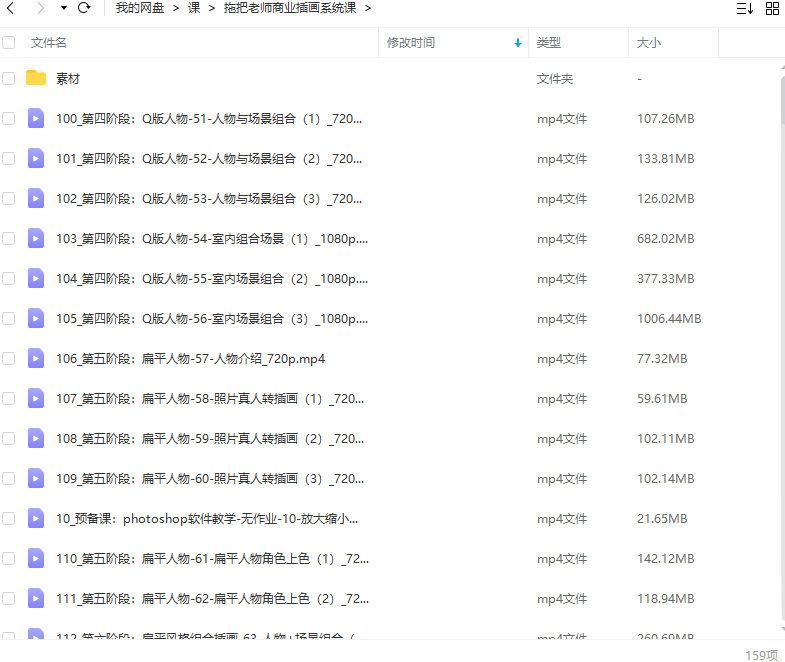The width and height of the screenshot is (785, 662).
Task: Go to 我的网盘 in breadcrumb
Action: [x=141, y=8]
